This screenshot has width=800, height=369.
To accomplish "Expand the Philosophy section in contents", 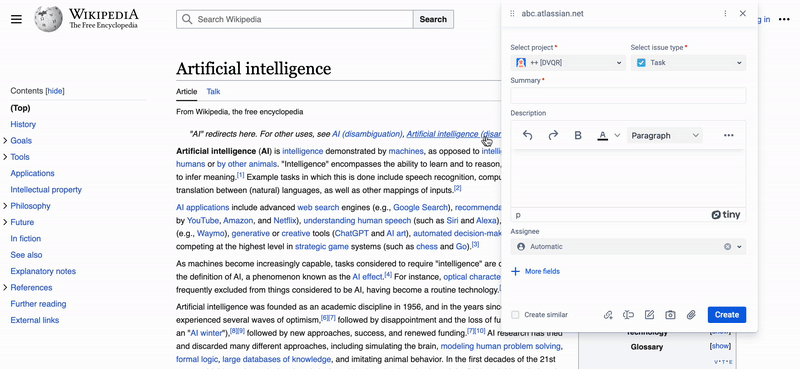I will coord(5,206).
